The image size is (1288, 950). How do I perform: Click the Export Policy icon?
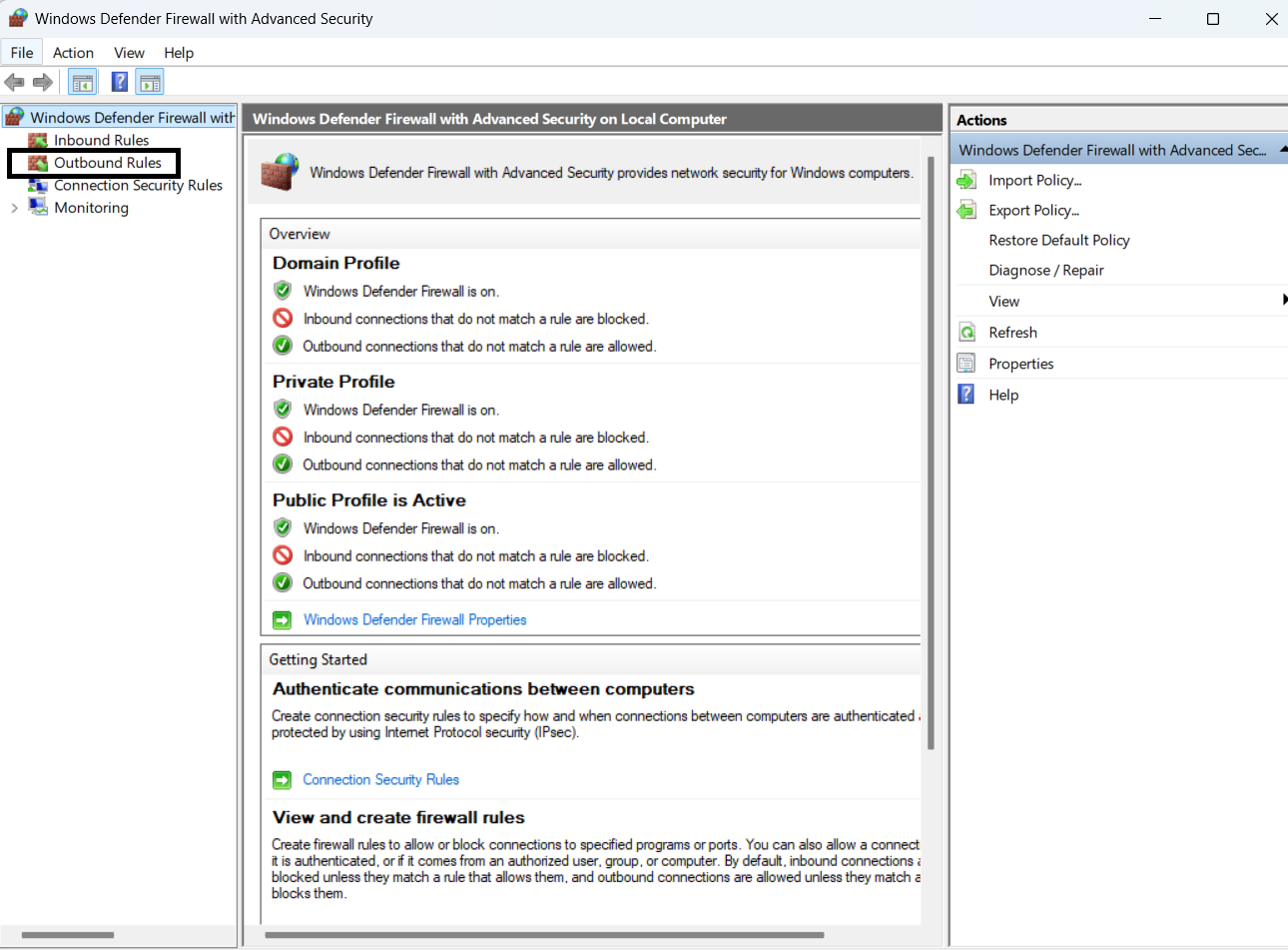[966, 210]
